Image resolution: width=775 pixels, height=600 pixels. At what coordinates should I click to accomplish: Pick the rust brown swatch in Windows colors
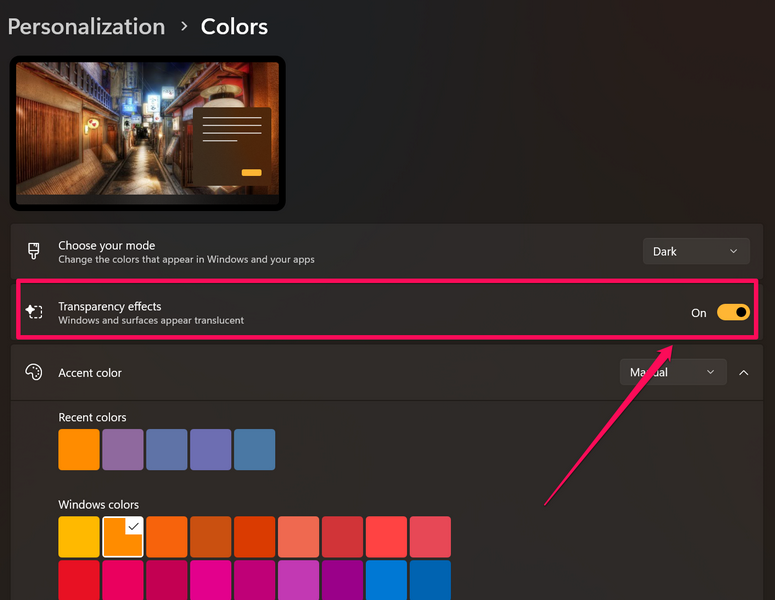(210, 537)
